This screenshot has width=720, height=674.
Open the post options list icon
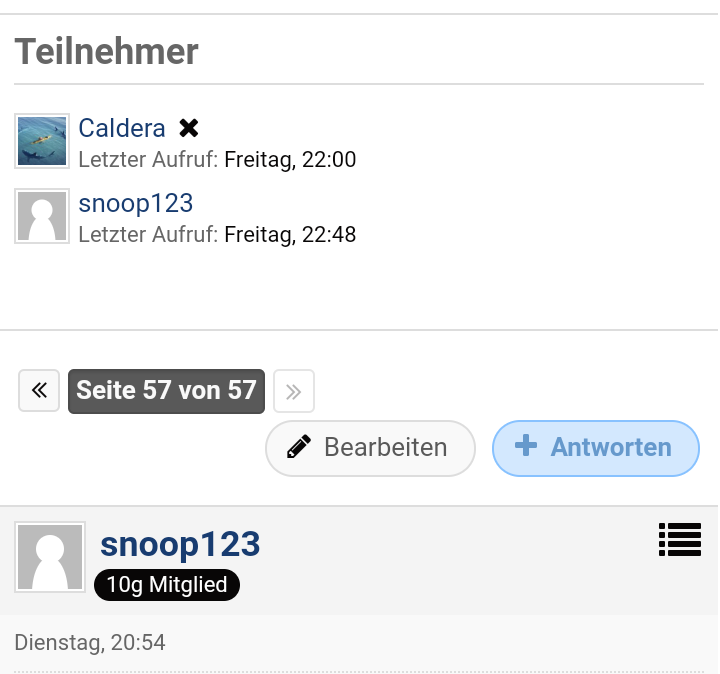click(680, 540)
